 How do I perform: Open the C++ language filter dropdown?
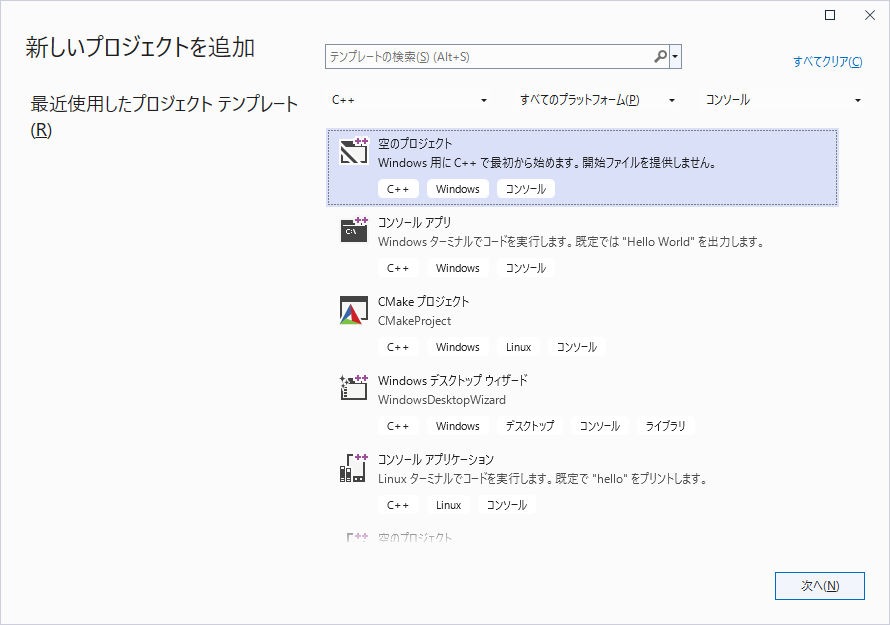coord(410,100)
